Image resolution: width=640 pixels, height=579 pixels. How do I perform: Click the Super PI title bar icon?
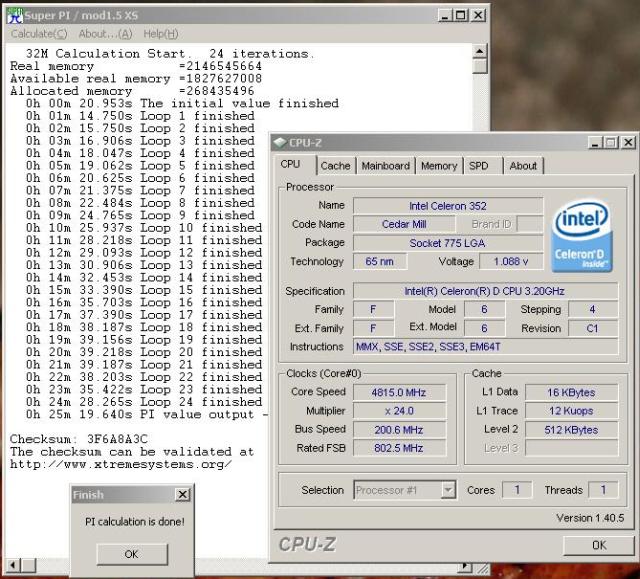15,16
